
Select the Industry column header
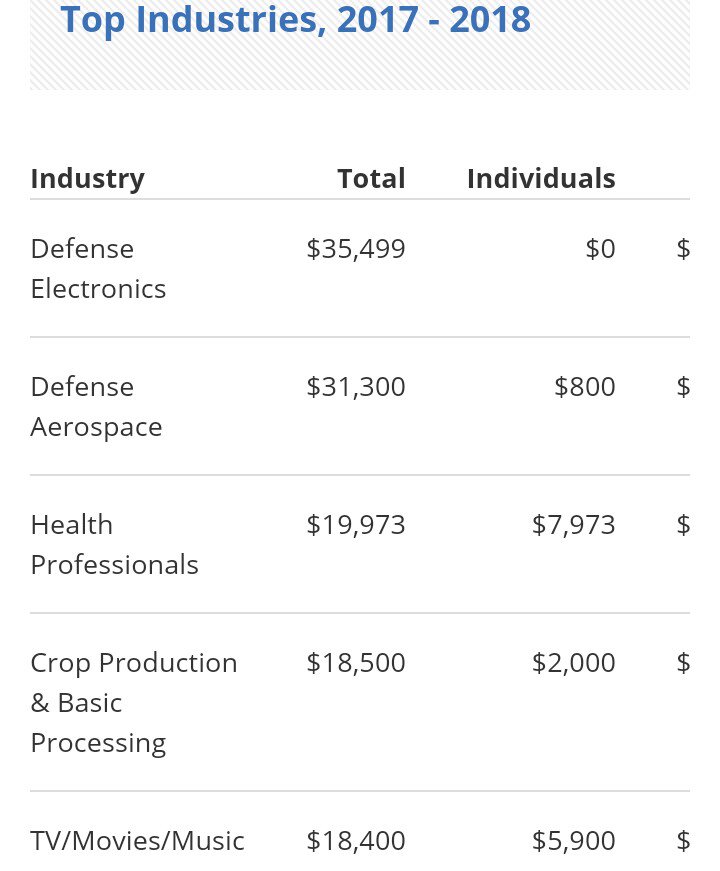pos(87,179)
